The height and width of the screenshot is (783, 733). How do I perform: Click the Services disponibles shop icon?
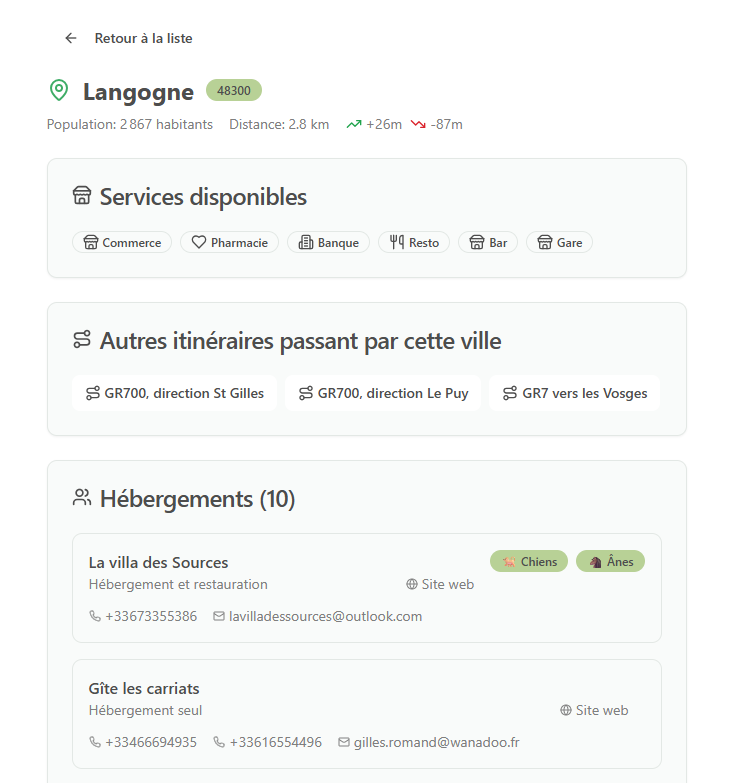(x=82, y=196)
